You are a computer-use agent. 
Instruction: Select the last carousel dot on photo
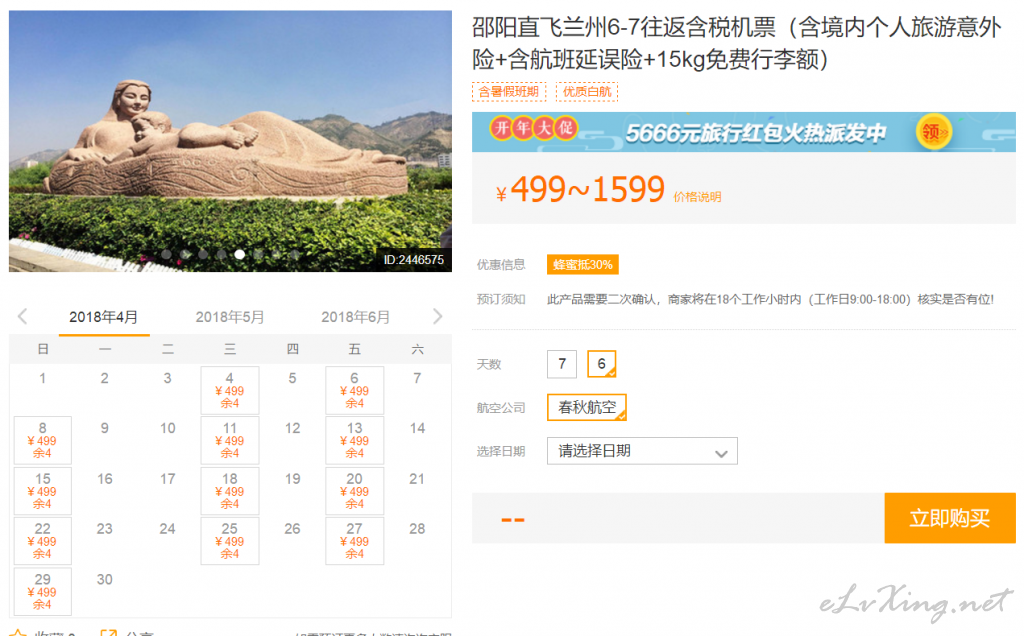295,255
